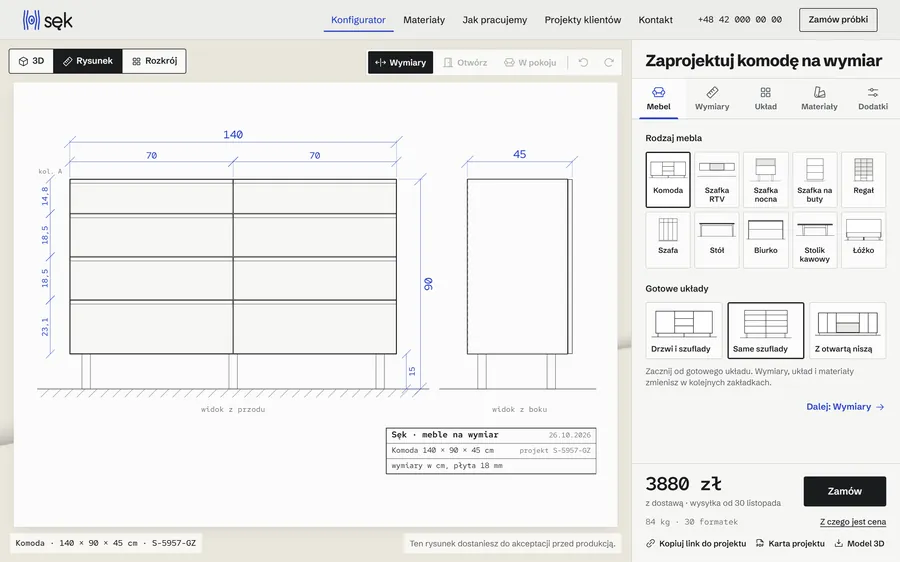The width and height of the screenshot is (900, 562).
Task: Pick the Z otwartą niszą layout
Action: (x=847, y=331)
